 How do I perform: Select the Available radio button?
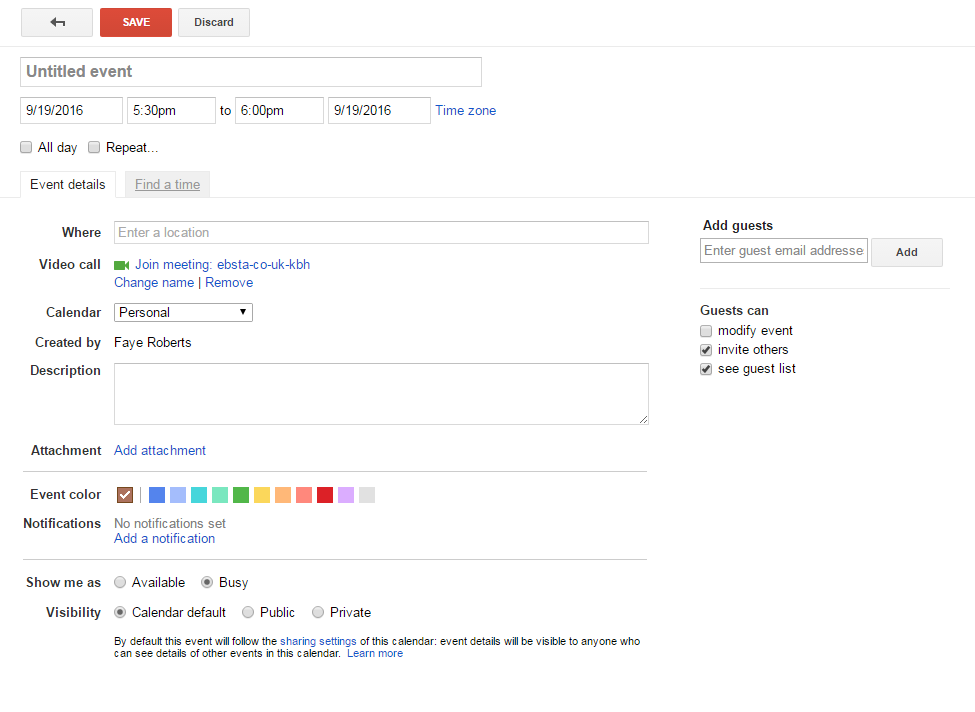coord(121,582)
